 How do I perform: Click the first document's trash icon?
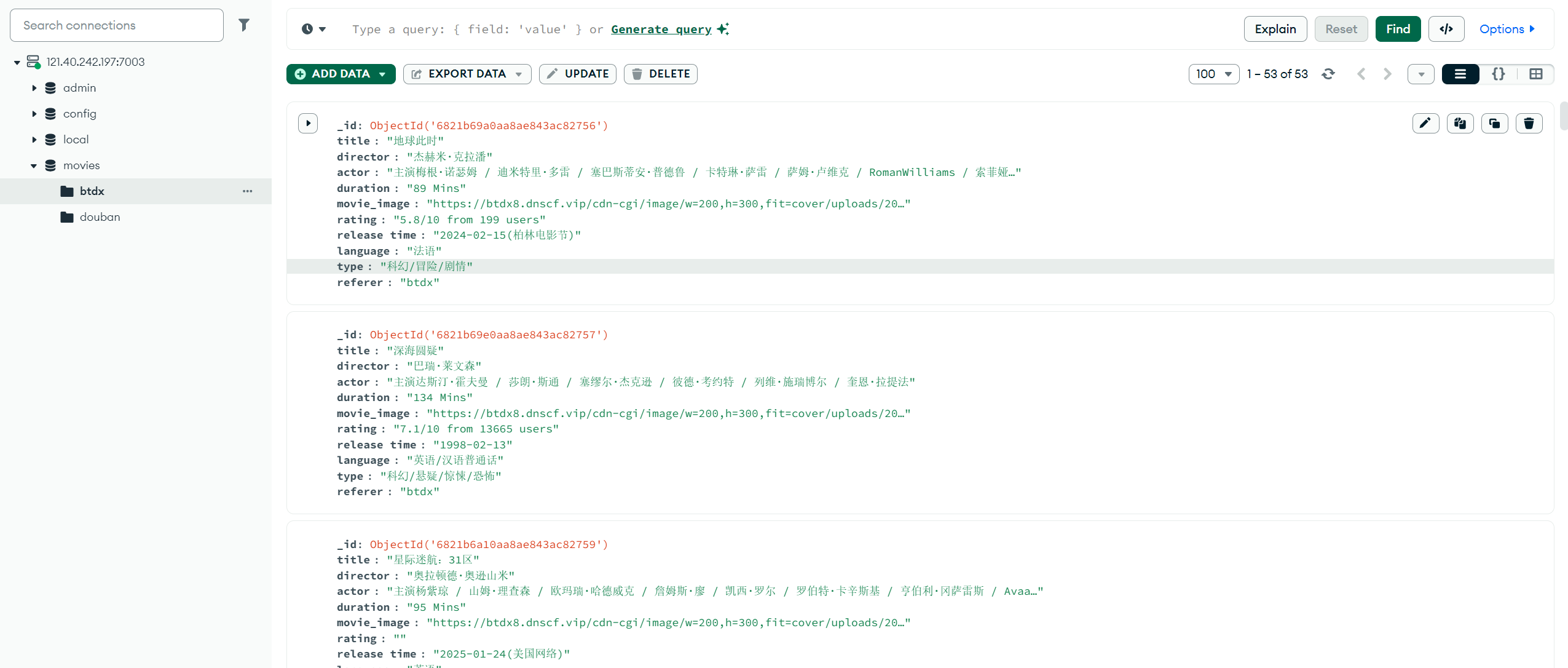[x=1529, y=124]
